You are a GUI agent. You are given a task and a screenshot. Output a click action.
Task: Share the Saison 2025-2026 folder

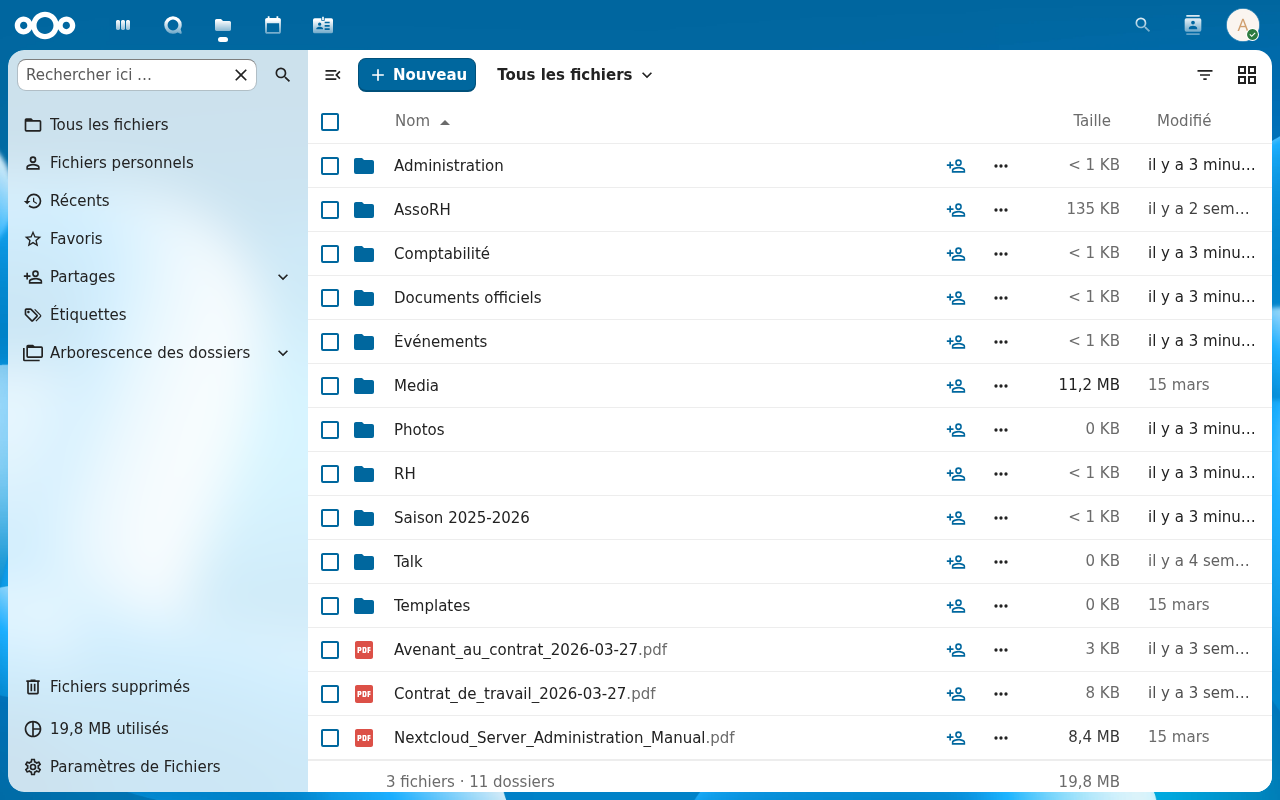tap(956, 518)
